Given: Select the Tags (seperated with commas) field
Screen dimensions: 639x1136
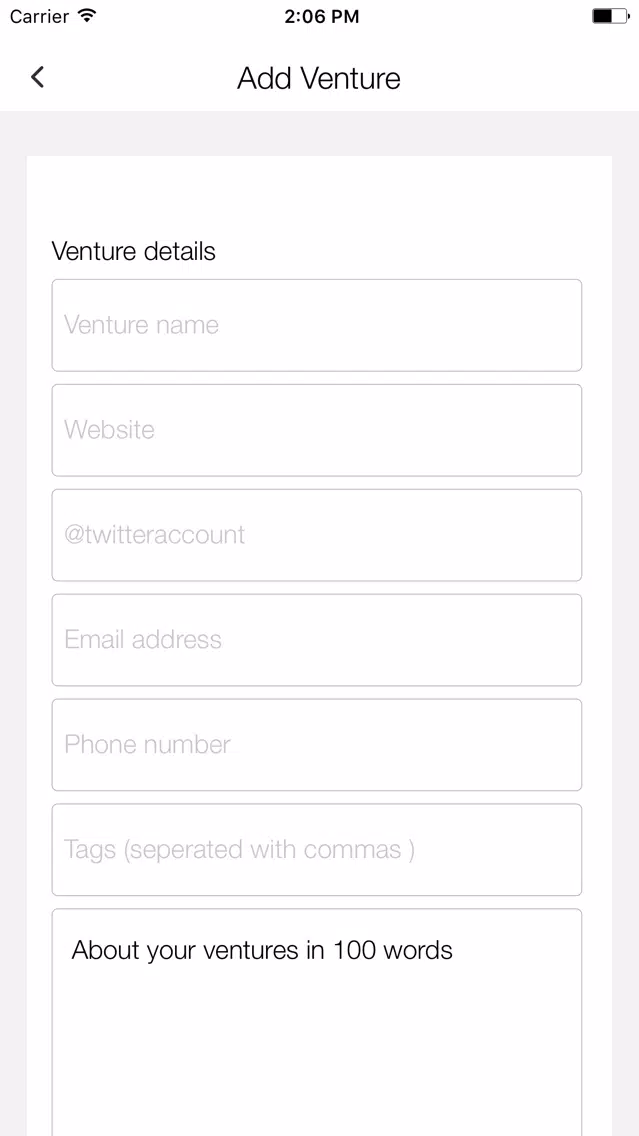Looking at the screenshot, I should [317, 850].
